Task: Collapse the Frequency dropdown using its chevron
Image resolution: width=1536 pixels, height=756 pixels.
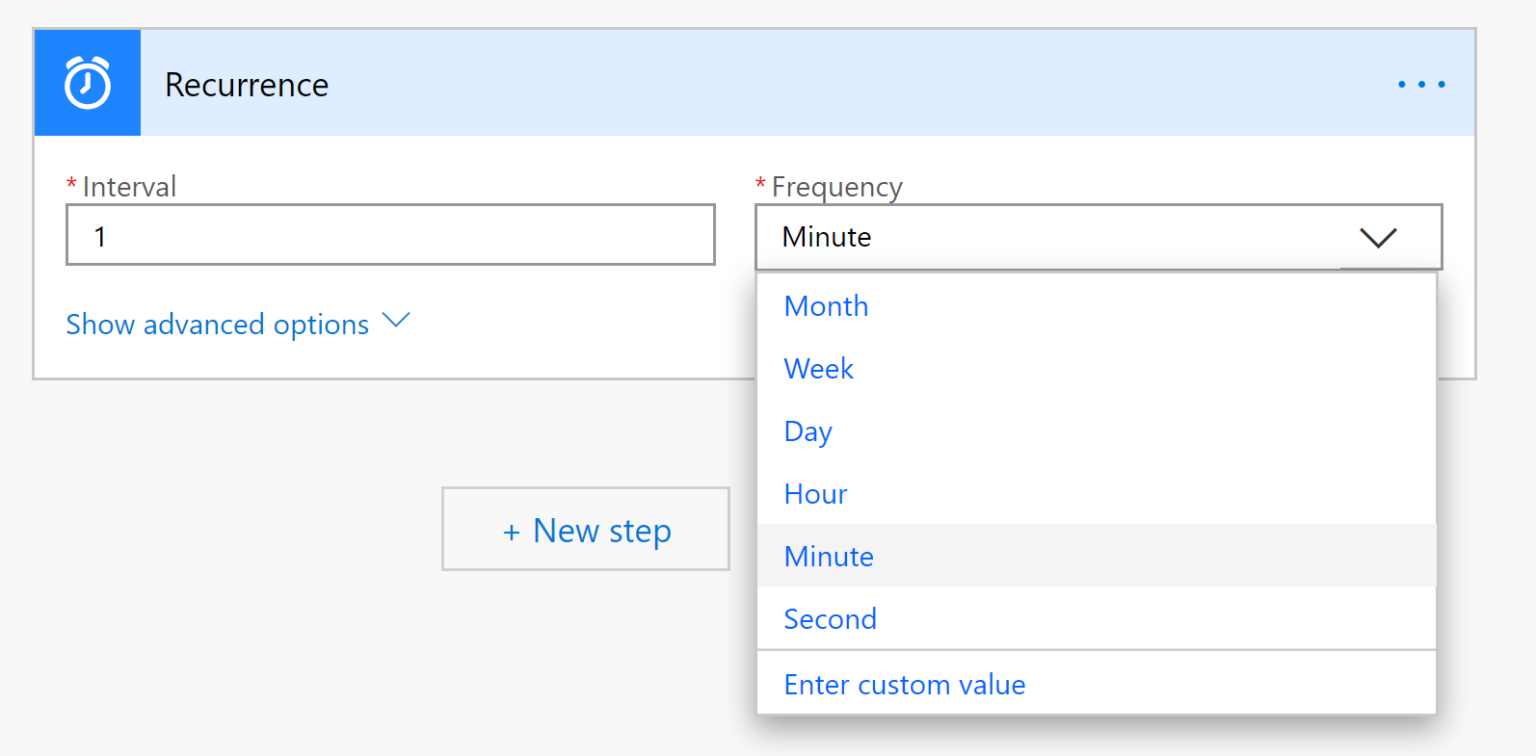Action: (x=1378, y=238)
